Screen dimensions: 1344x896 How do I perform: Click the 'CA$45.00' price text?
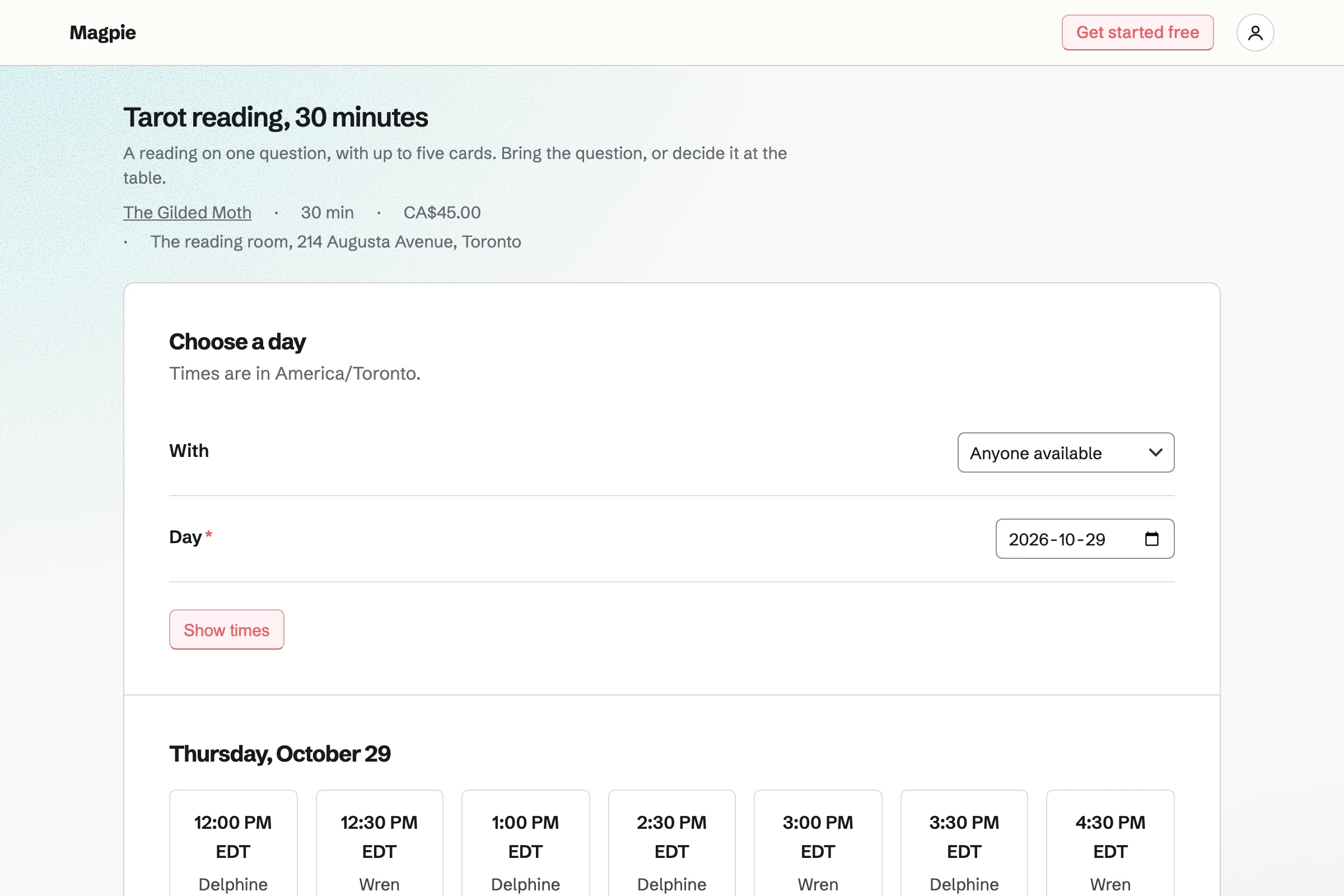click(x=442, y=213)
